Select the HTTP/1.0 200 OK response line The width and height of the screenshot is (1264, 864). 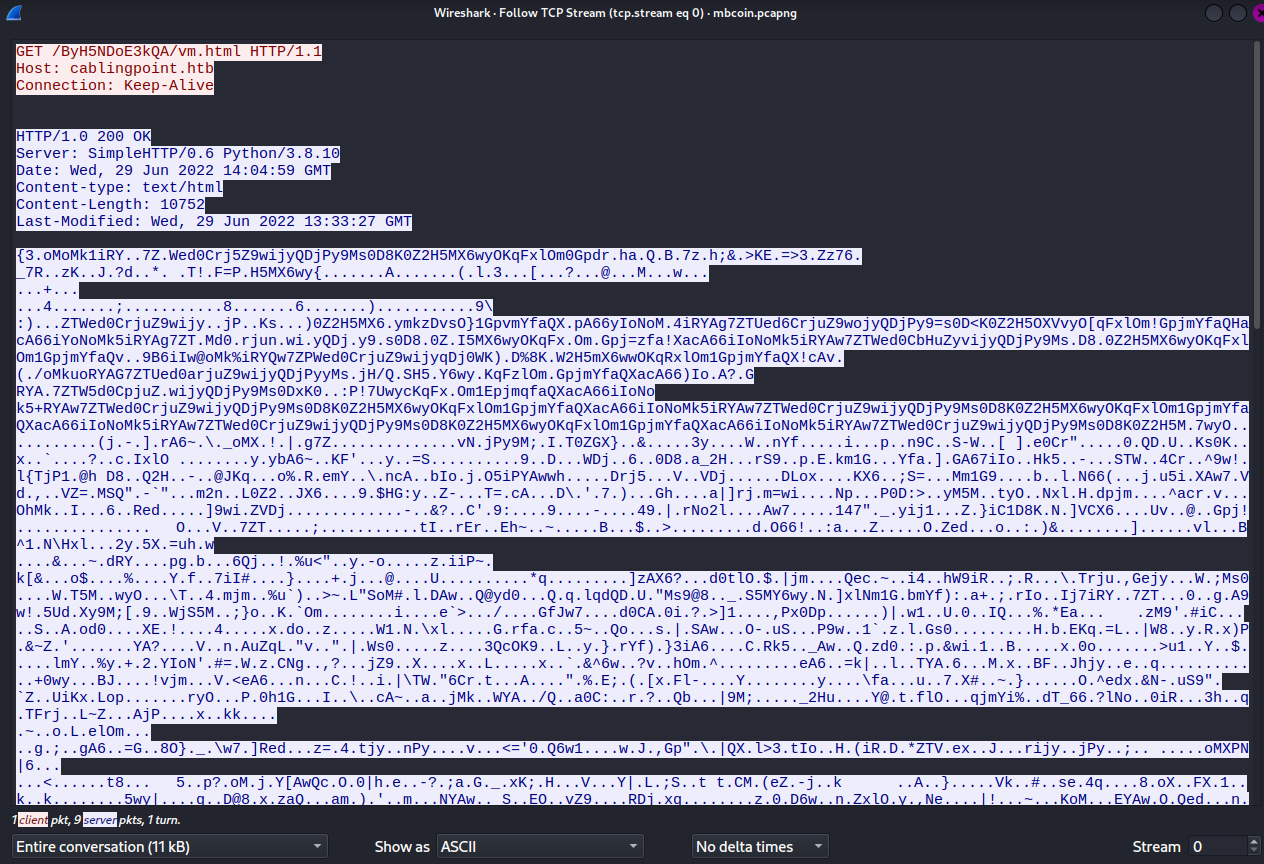pyautogui.click(x=84, y=136)
